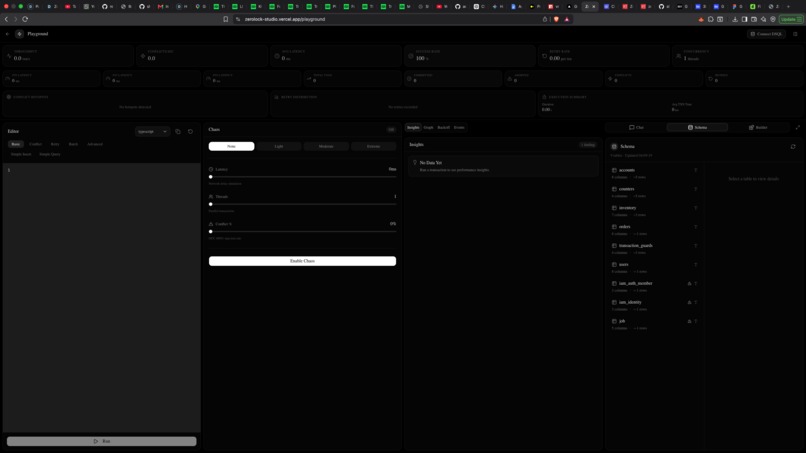Refresh the Schema panel

pyautogui.click(x=793, y=147)
